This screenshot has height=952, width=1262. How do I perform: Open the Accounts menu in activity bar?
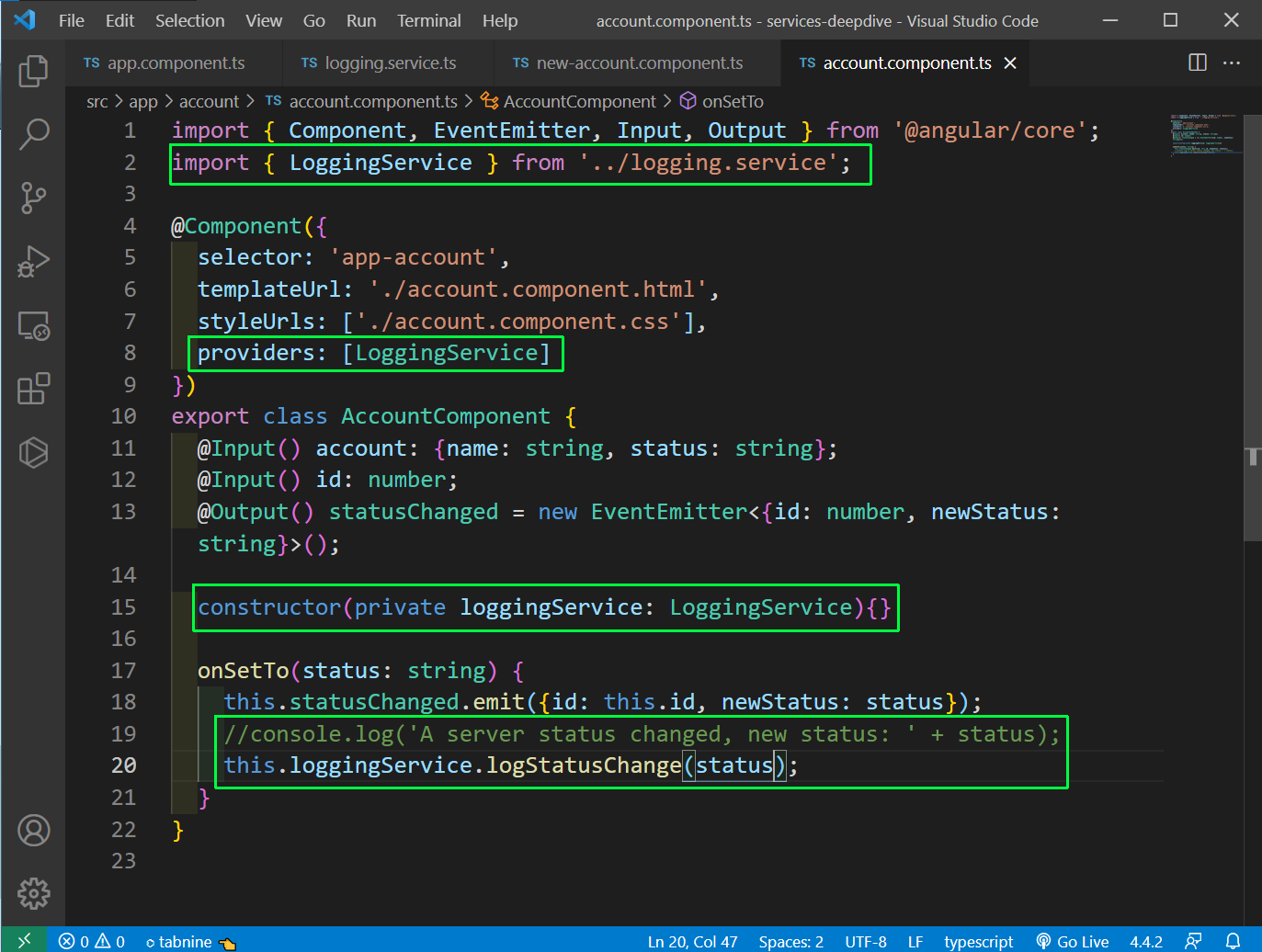(x=34, y=830)
